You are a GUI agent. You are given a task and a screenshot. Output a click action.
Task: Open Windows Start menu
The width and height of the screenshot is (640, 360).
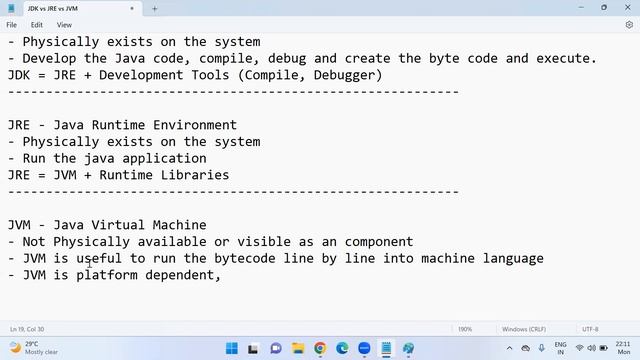[x=231, y=348]
